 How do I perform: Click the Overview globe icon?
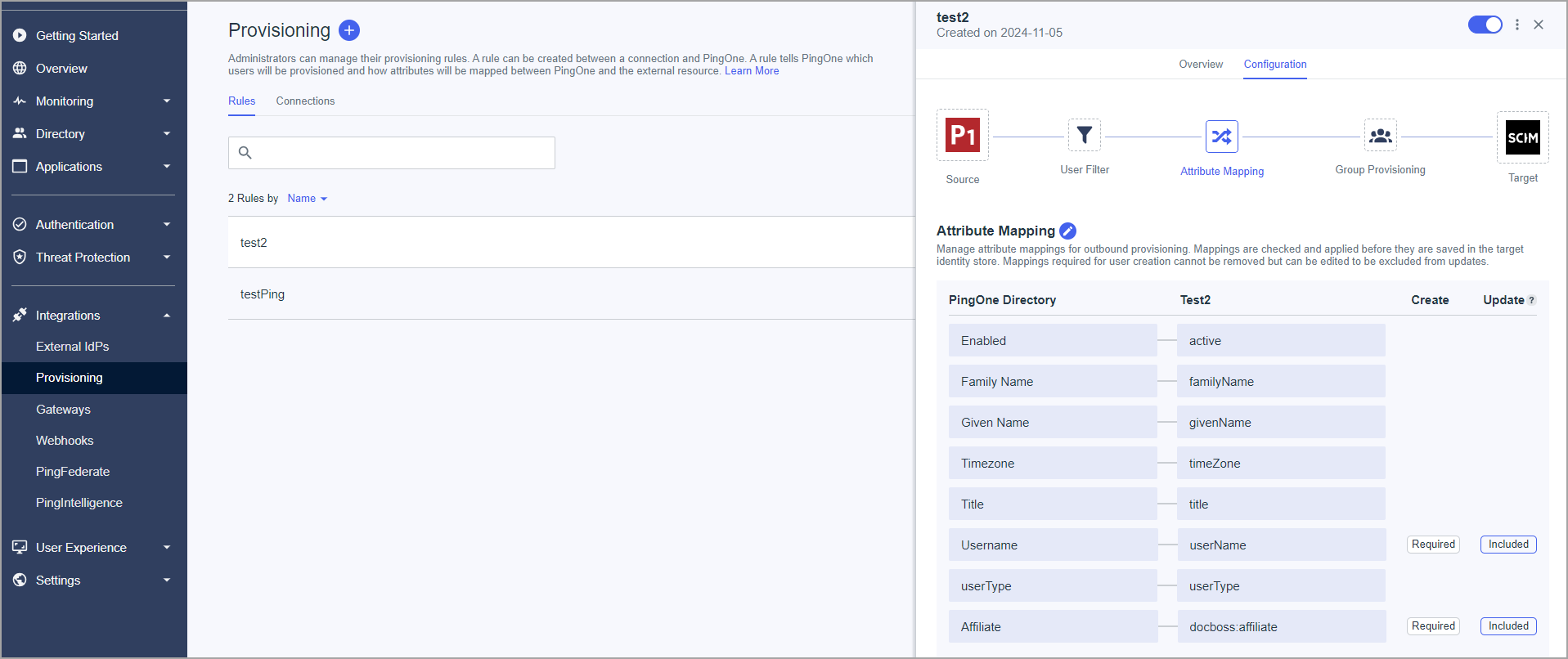(20, 68)
